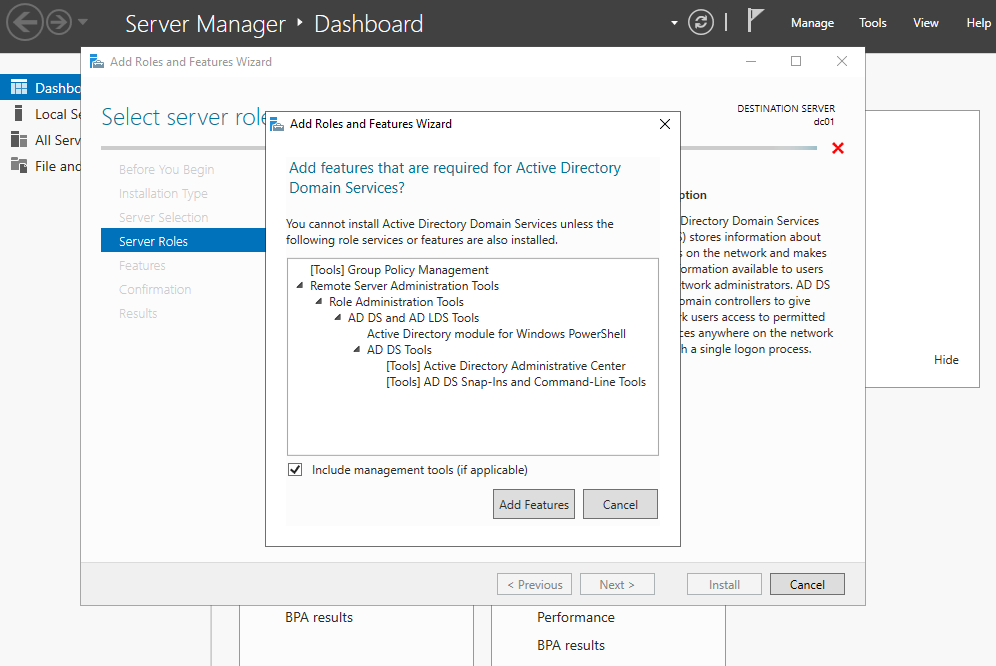Collapse the Role Administration Tools node
996x666 pixels.
319,302
